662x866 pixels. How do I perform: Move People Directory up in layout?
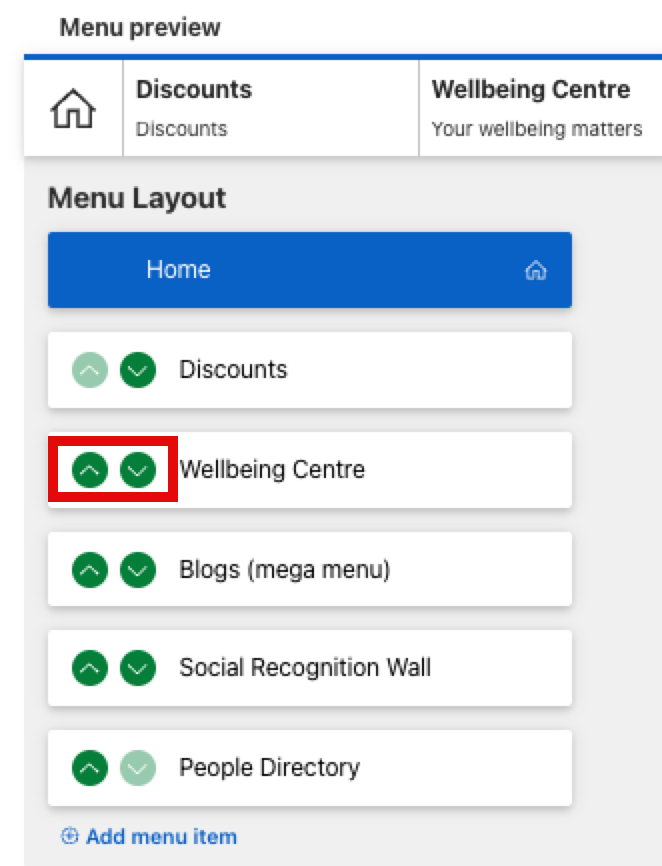point(90,768)
